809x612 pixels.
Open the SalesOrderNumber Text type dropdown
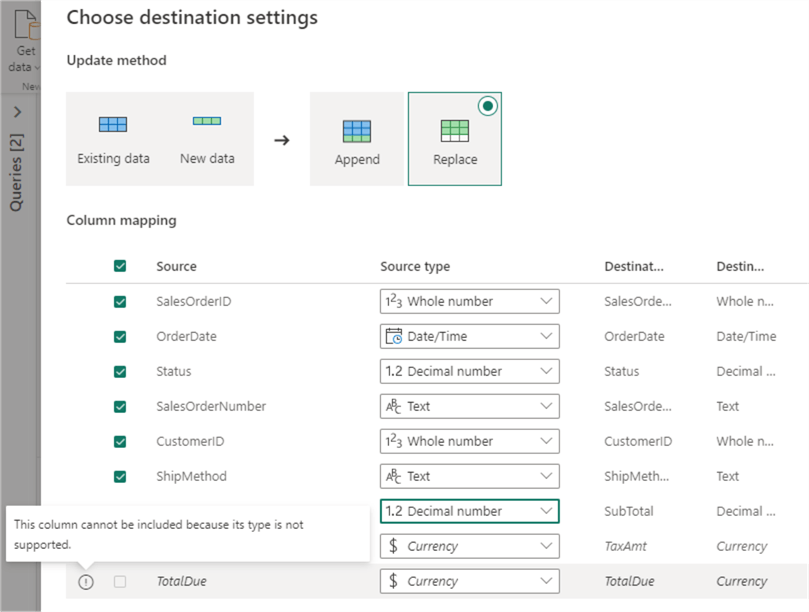coord(546,406)
